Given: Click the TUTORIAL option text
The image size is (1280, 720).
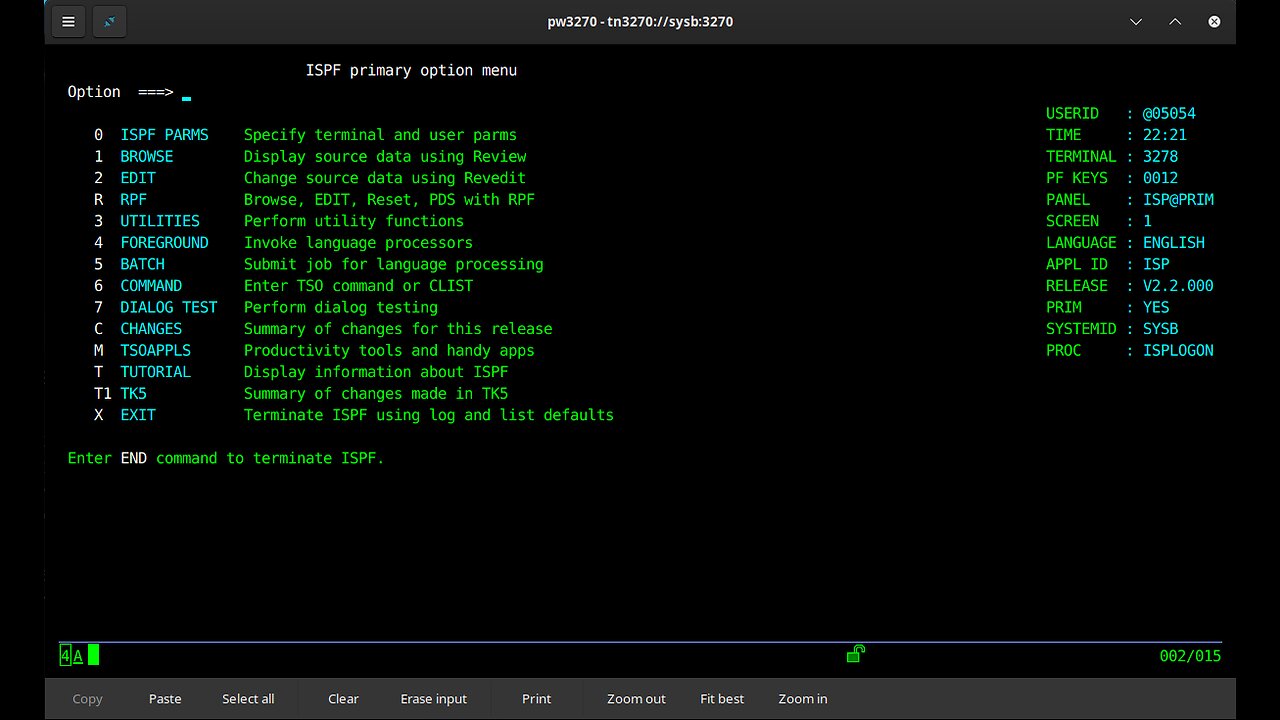Looking at the screenshot, I should coord(156,372).
